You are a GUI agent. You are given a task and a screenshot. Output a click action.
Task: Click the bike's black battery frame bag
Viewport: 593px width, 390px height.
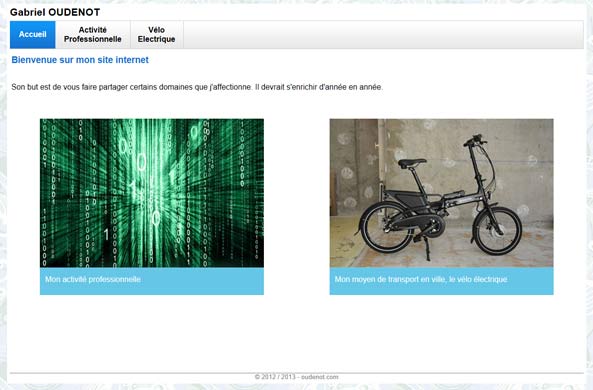(x=407, y=197)
